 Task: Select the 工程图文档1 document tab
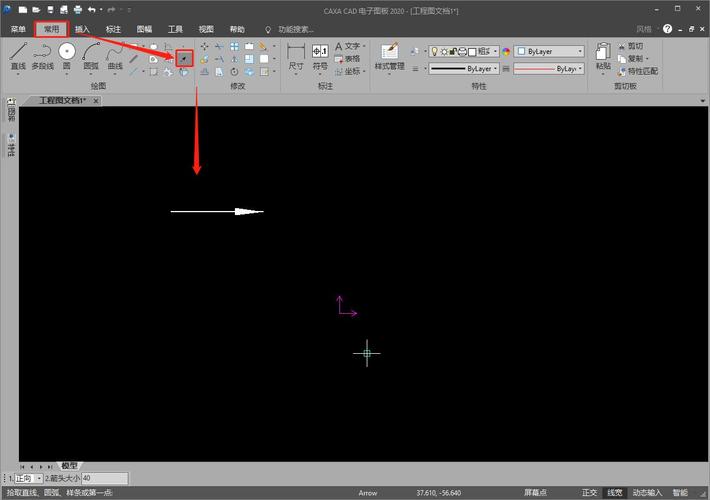(x=62, y=101)
